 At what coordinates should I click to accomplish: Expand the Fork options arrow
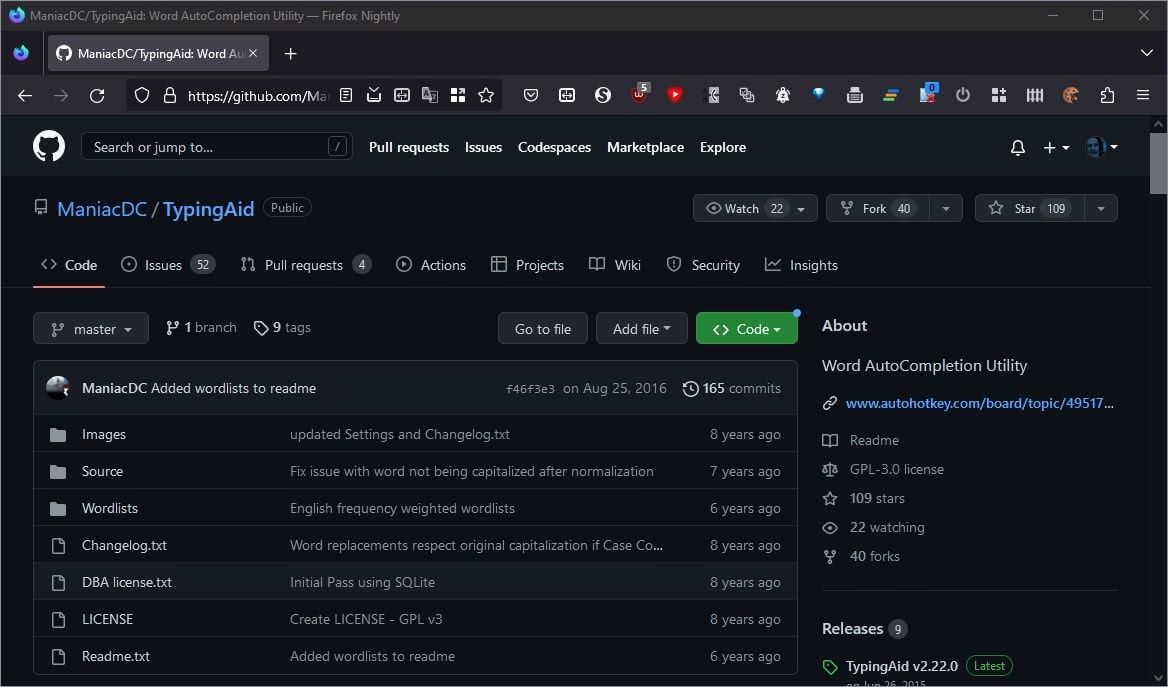945,209
